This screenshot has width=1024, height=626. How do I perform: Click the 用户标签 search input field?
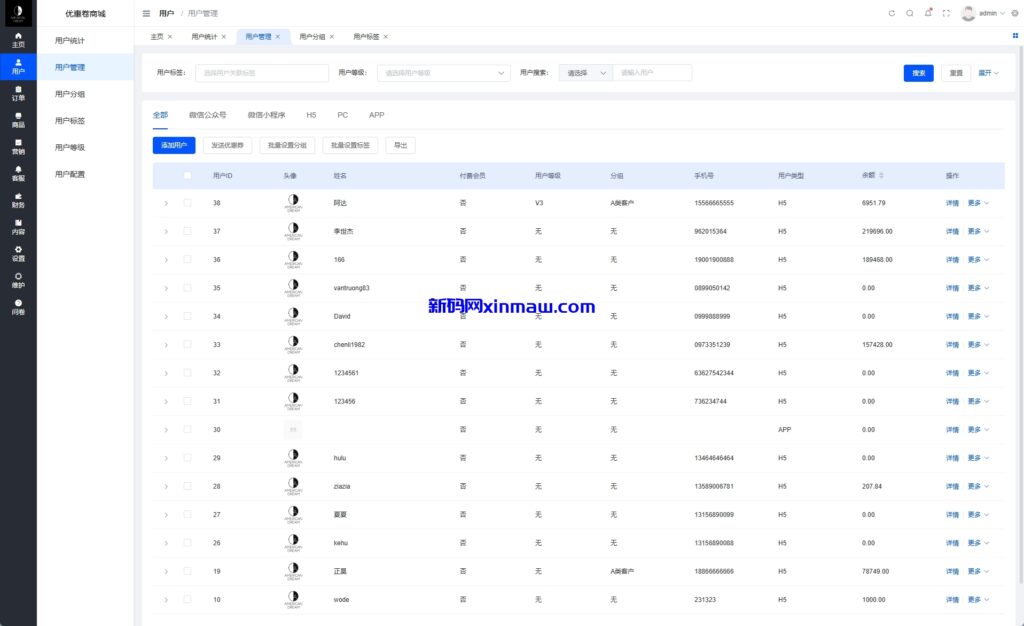click(x=262, y=73)
